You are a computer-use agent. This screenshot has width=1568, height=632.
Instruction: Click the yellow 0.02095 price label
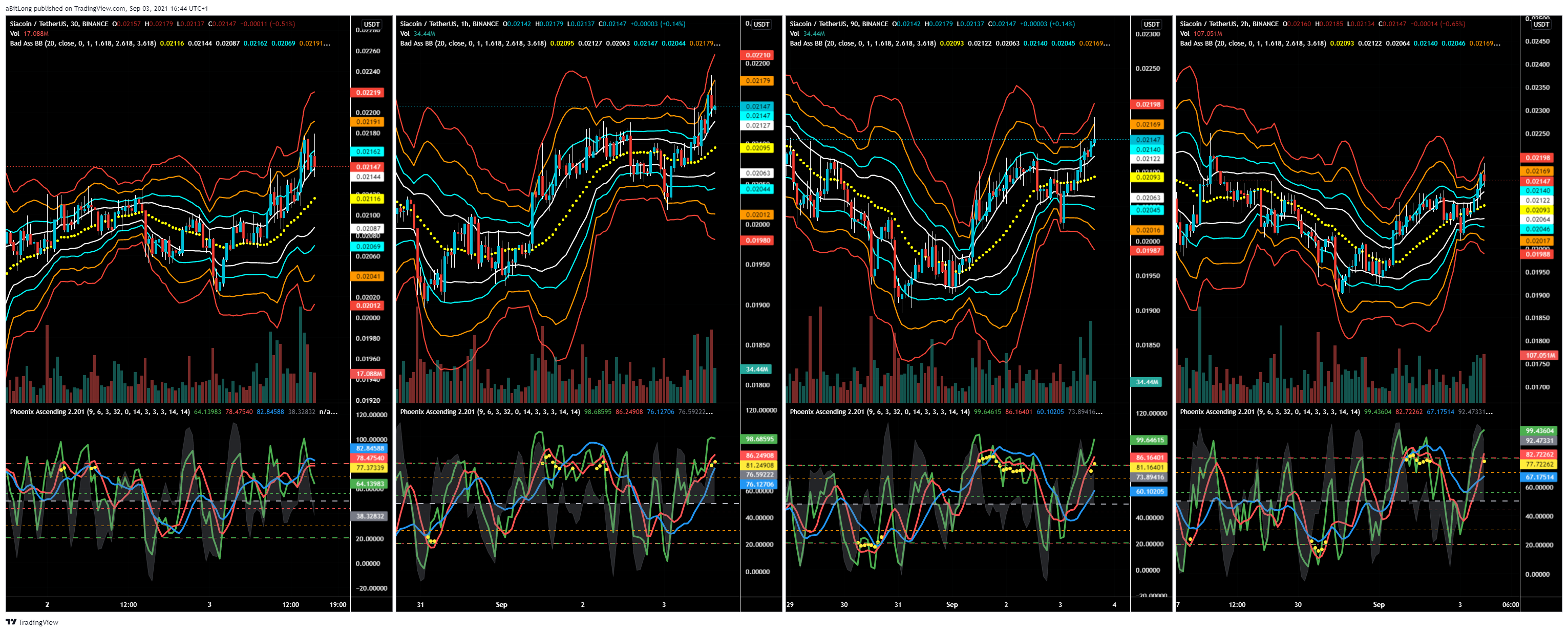click(757, 148)
